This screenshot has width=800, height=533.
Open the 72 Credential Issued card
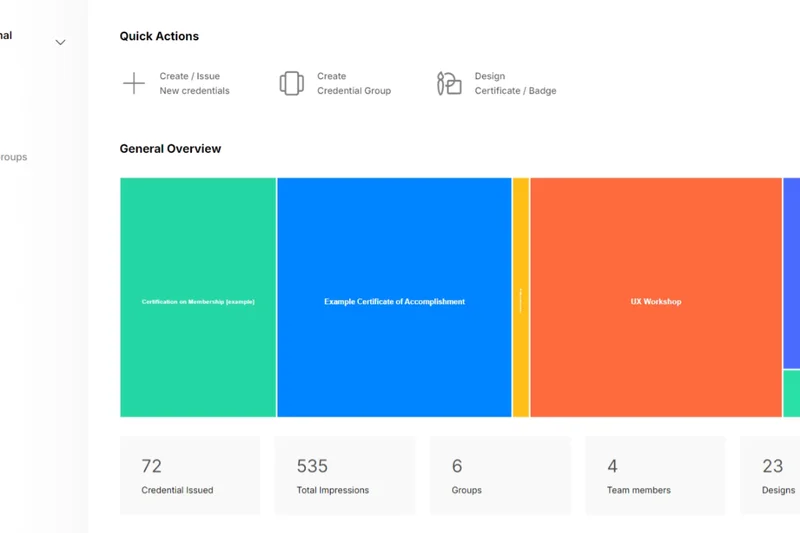tap(190, 475)
